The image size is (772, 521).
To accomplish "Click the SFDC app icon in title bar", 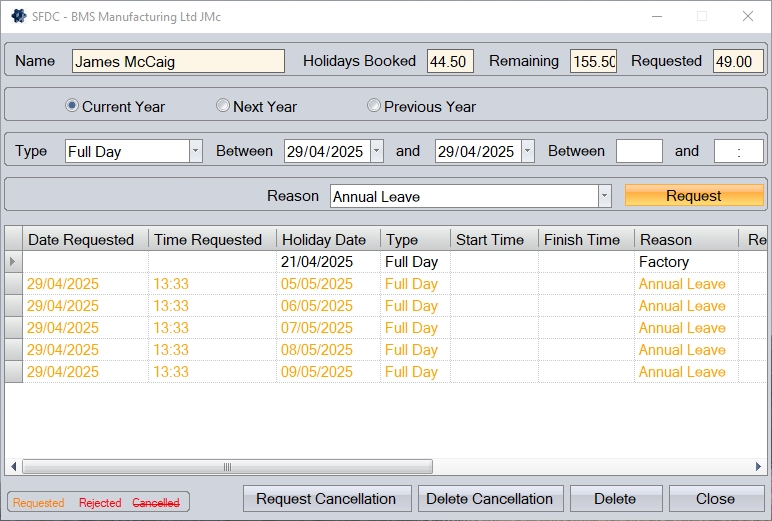I will click(18, 16).
